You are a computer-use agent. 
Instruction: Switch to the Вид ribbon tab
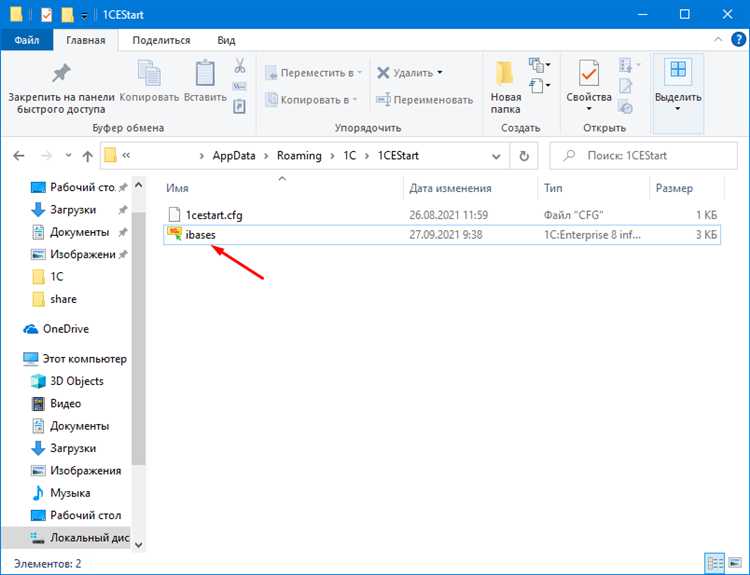[226, 40]
